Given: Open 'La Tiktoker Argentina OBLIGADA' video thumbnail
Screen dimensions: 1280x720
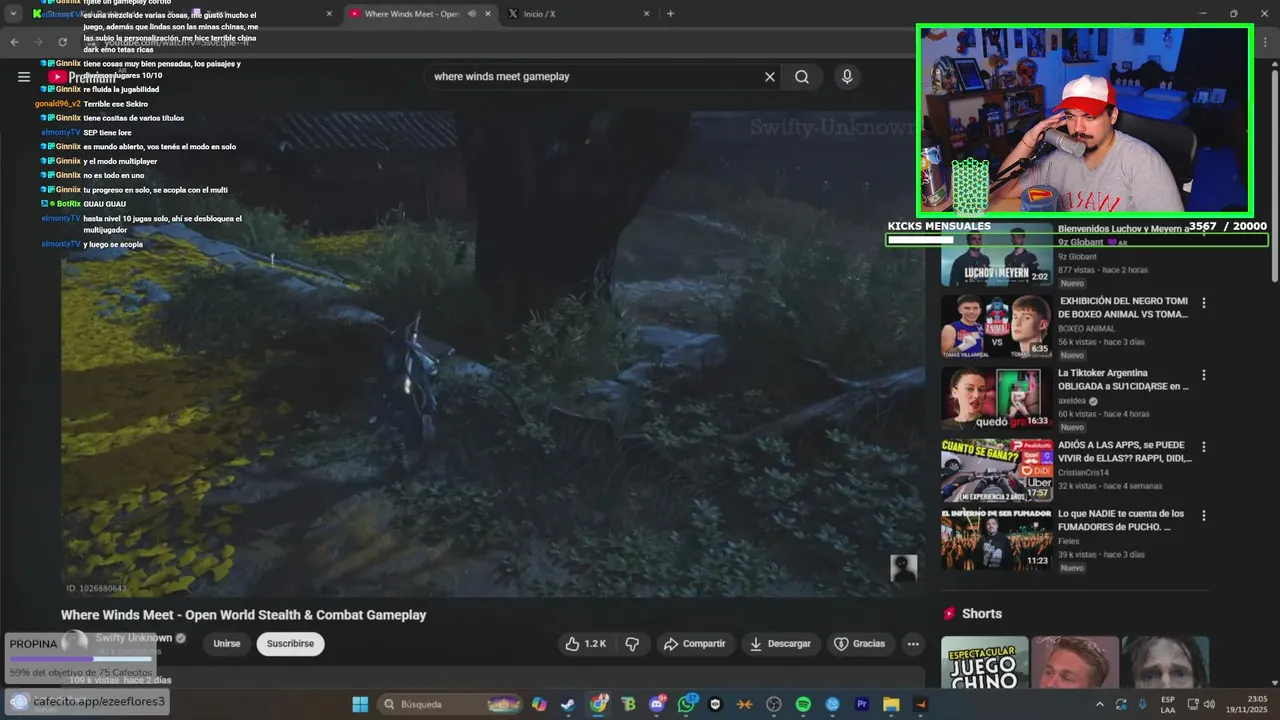Looking at the screenshot, I should [x=996, y=398].
